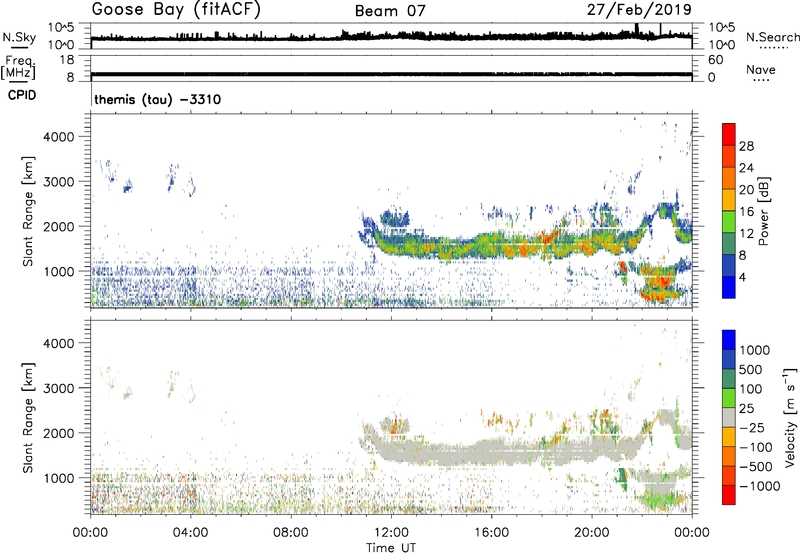Viewport: 800px width, 554px height.
Task: Click the "Goose Bay (fitACF)" plot title
Action: coord(176,9)
